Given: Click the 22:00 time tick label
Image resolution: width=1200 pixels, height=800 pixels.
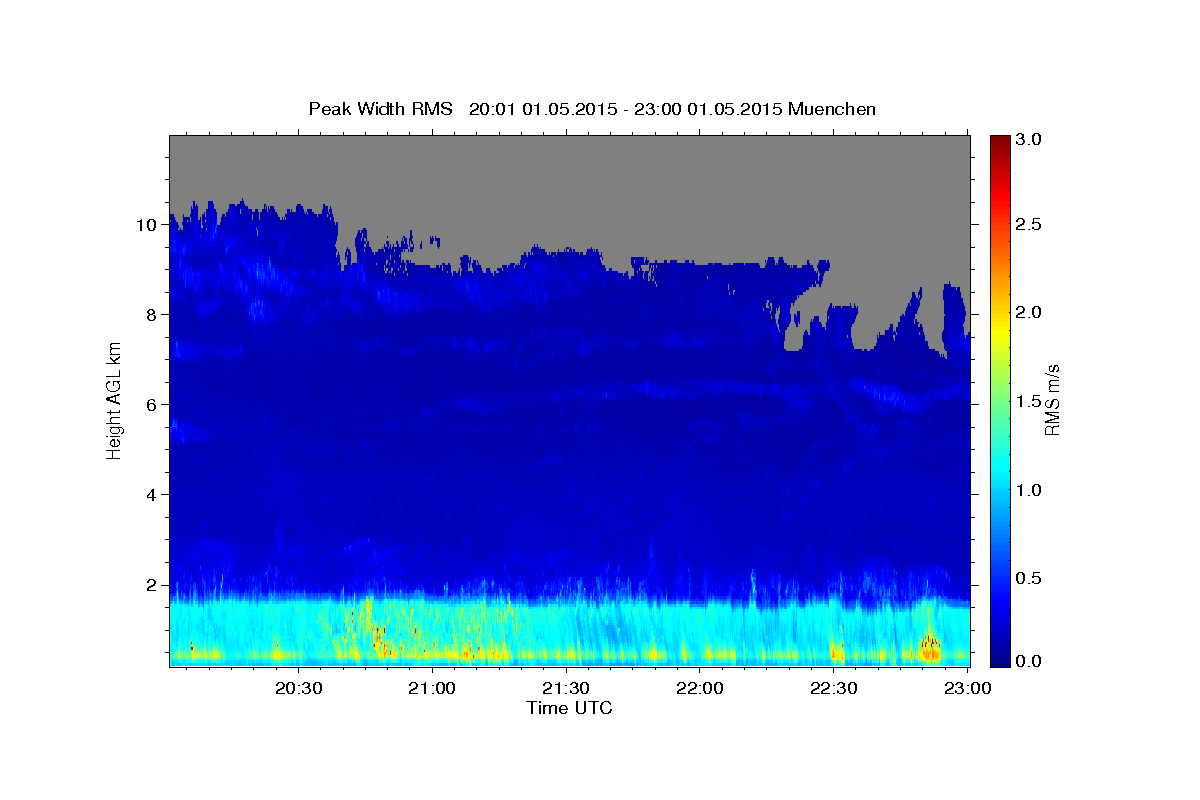Looking at the screenshot, I should (699, 688).
